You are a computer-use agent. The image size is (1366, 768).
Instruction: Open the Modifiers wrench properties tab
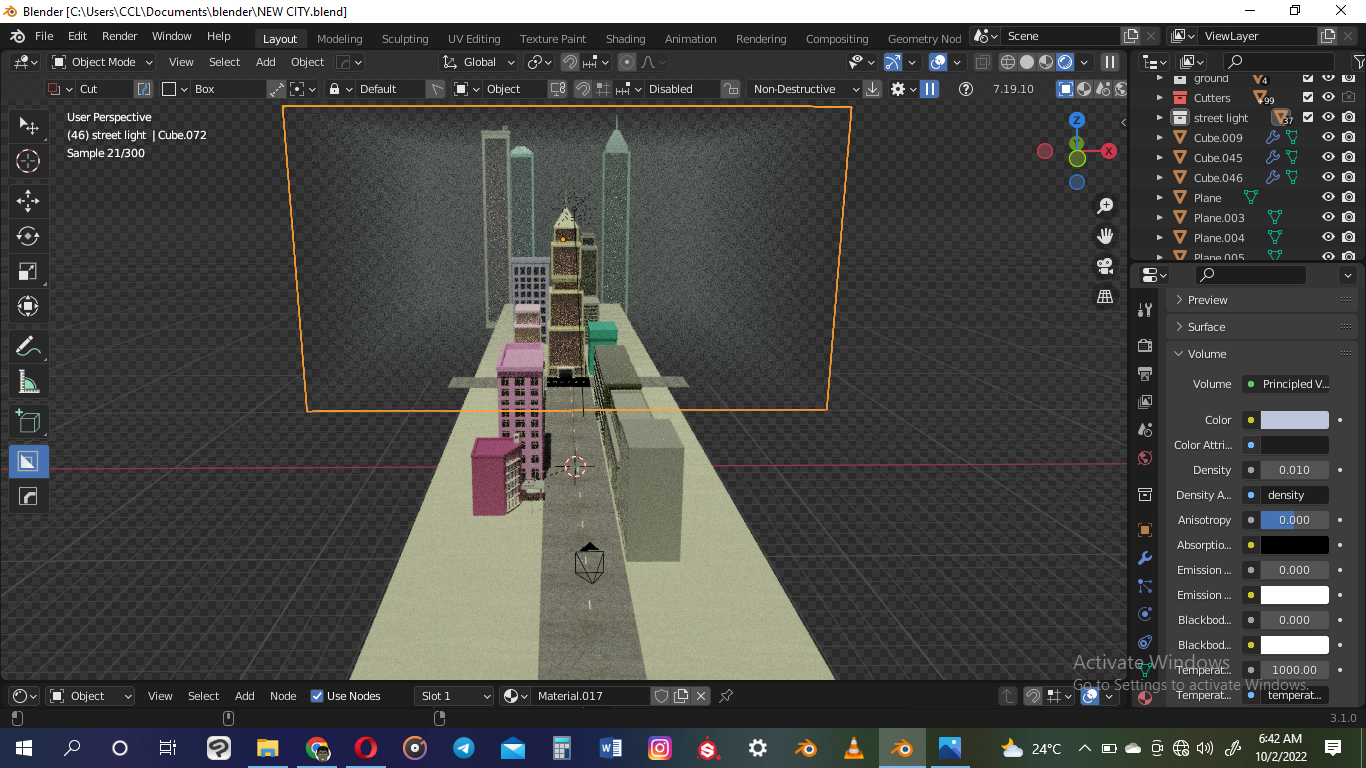[x=1145, y=558]
